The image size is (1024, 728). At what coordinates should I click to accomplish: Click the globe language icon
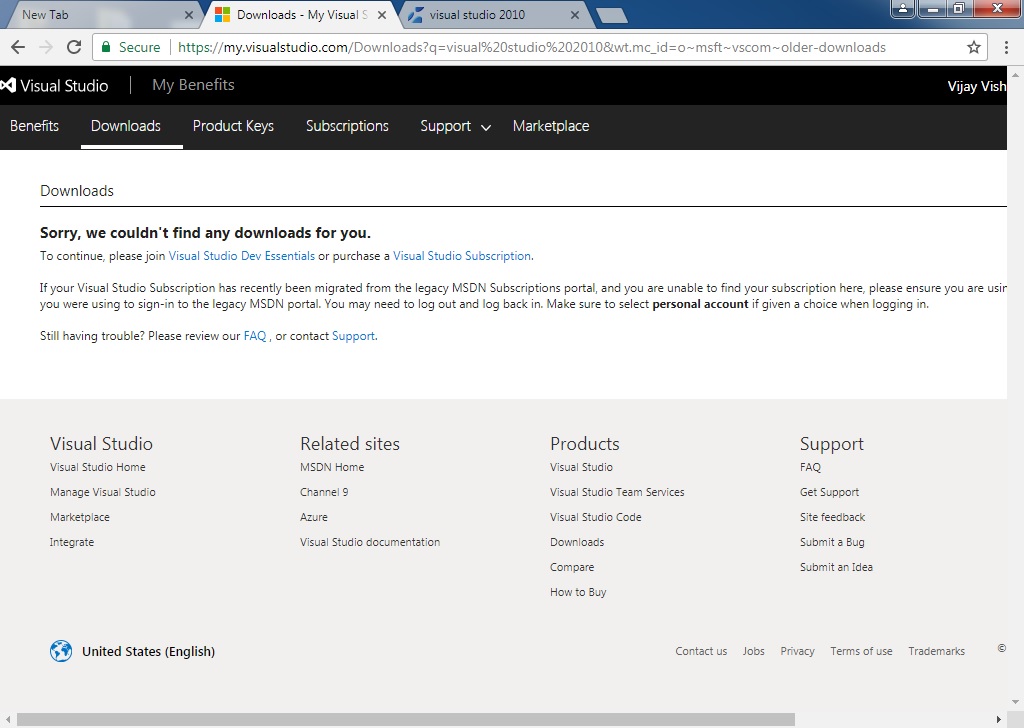pos(61,651)
